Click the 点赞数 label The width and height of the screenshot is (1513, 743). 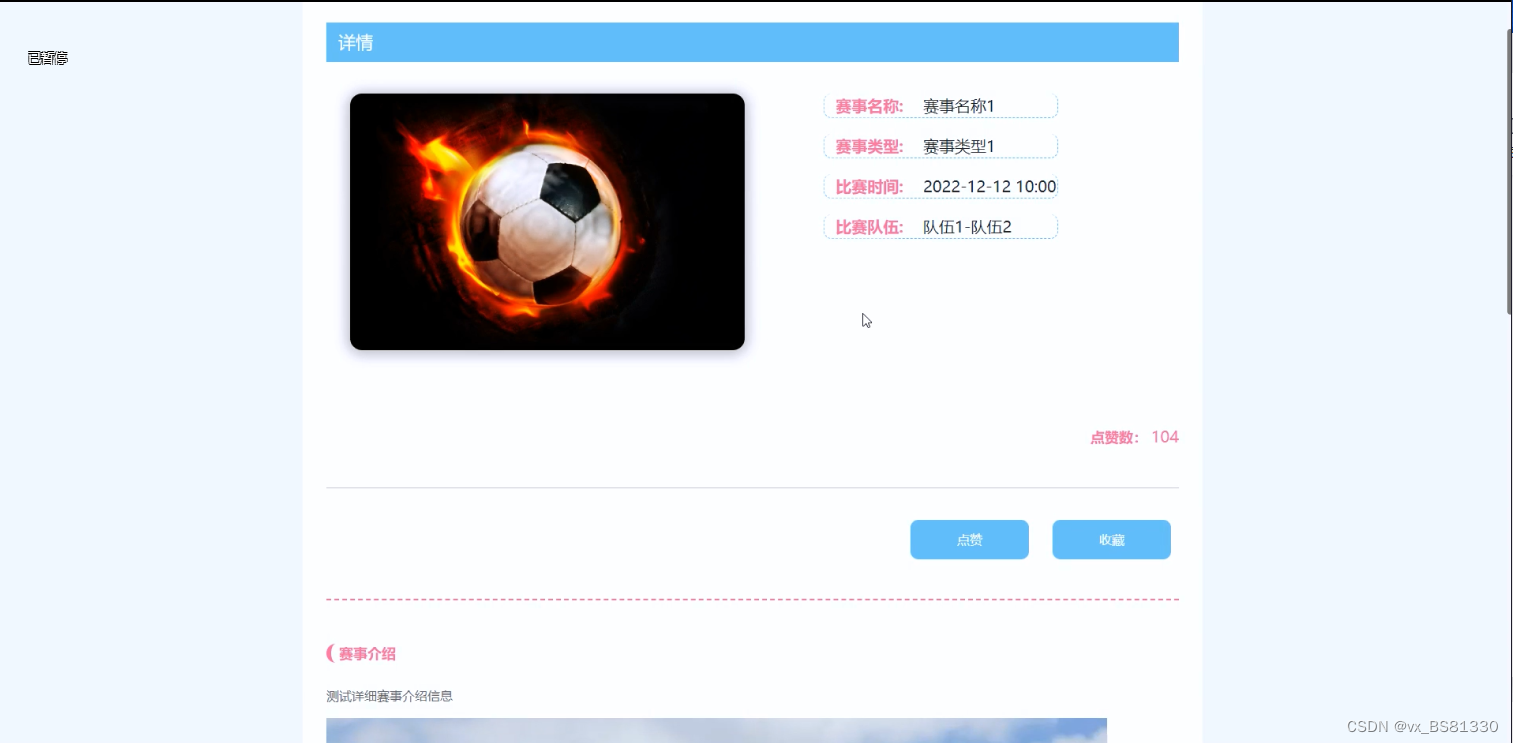pyautogui.click(x=1115, y=437)
